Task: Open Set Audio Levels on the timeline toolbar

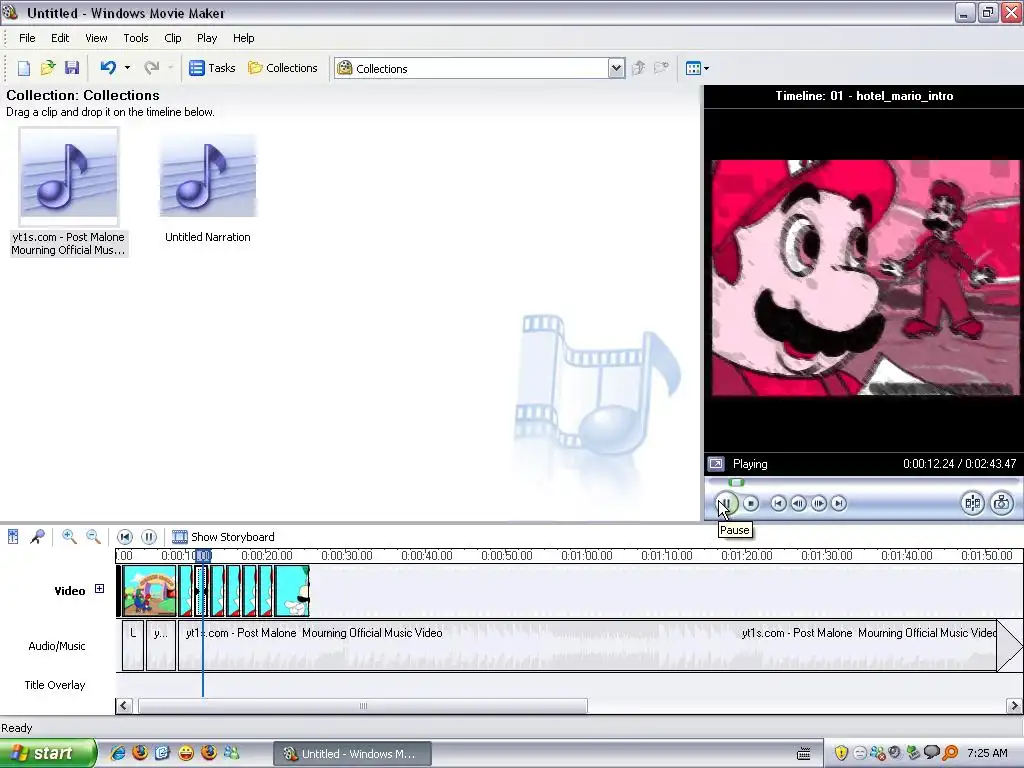Action: [x=13, y=537]
